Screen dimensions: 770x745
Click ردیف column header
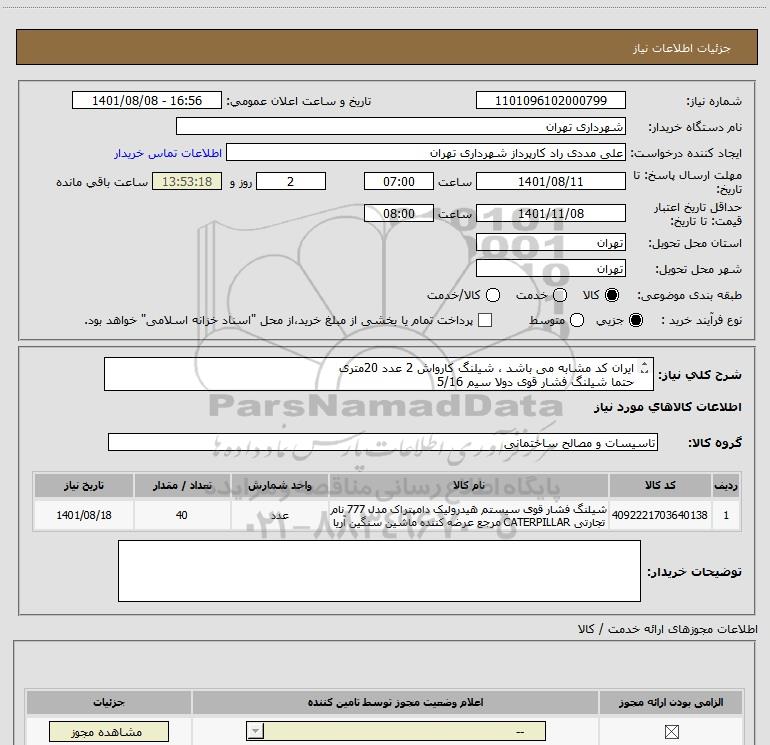(x=726, y=485)
